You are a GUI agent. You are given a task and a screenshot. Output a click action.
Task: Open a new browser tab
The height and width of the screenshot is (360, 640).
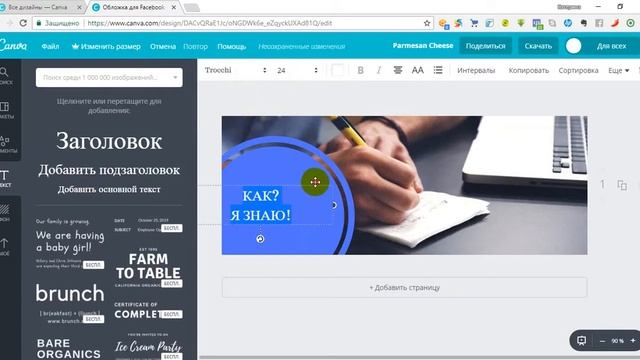[192, 7]
